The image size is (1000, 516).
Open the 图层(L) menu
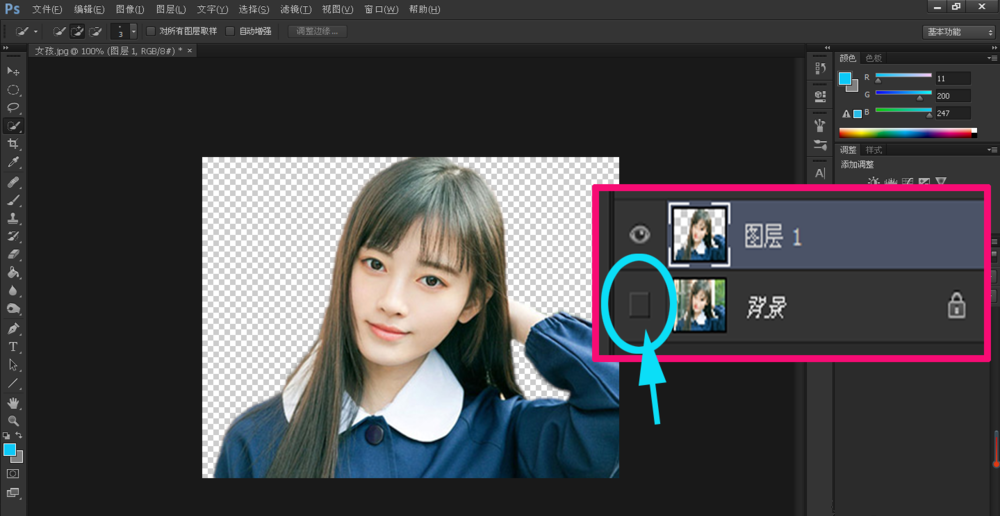point(171,10)
